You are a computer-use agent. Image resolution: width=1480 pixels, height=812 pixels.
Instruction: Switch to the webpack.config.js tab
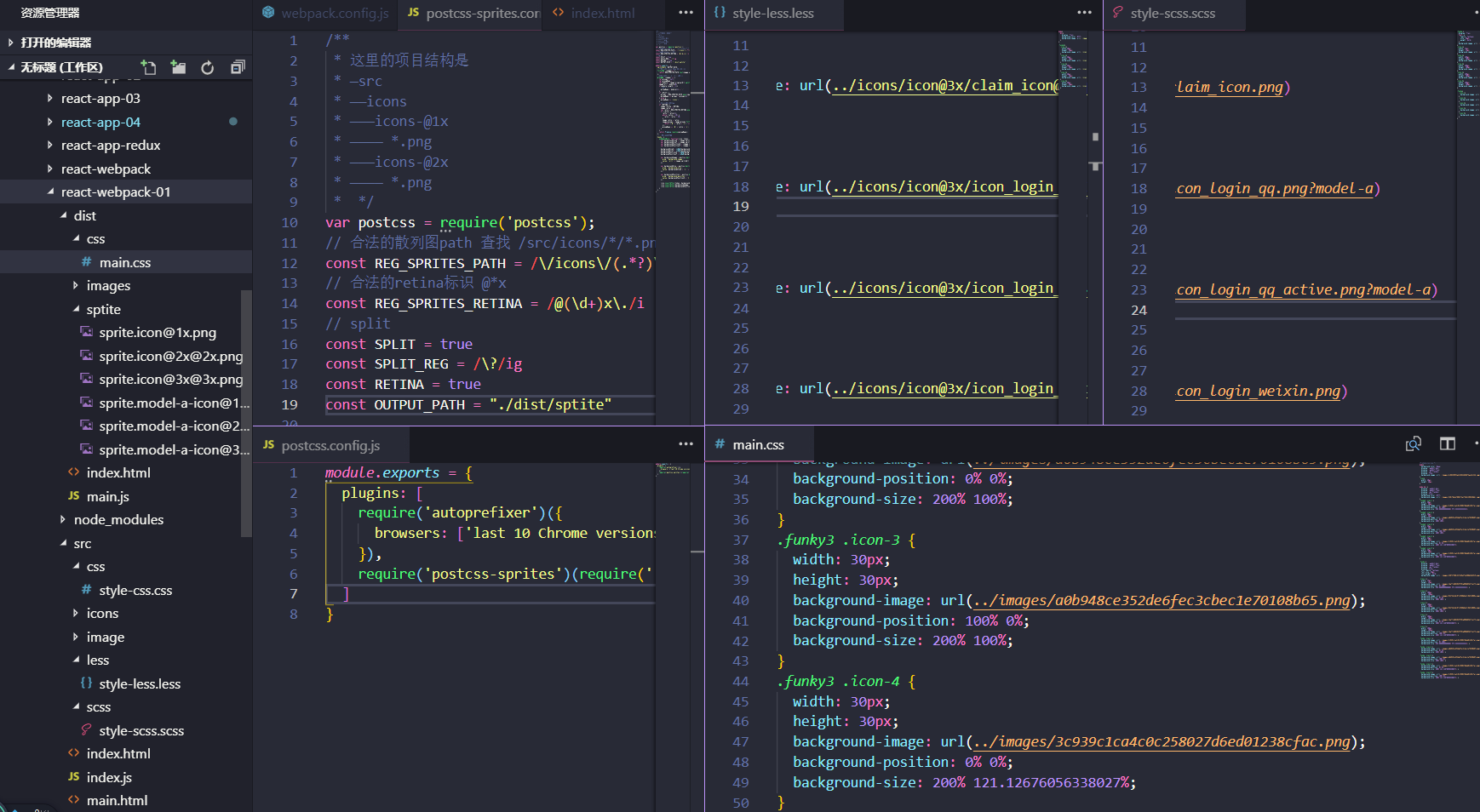[x=325, y=13]
